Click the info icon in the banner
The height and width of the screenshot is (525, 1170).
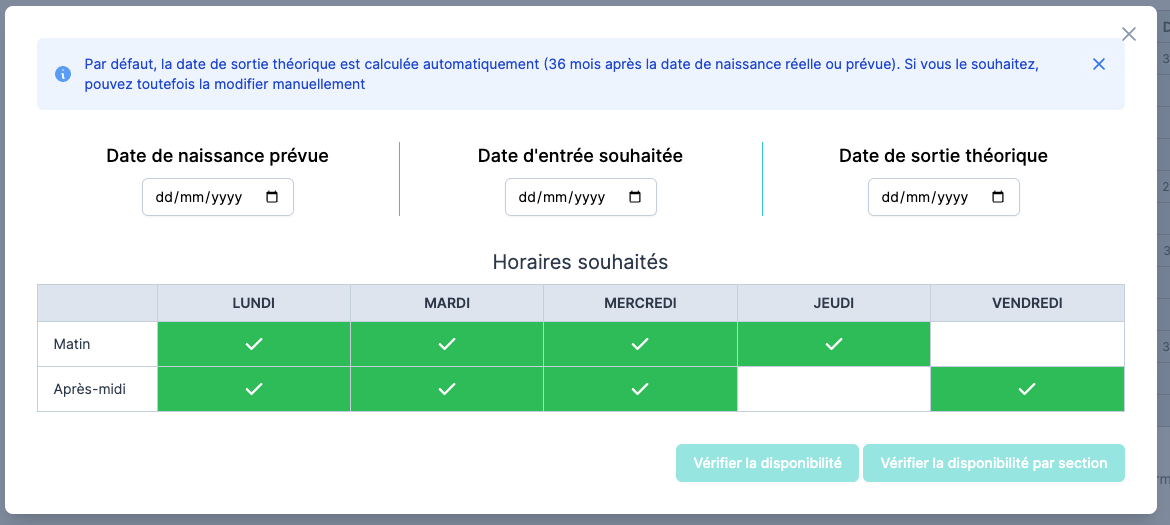click(63, 74)
